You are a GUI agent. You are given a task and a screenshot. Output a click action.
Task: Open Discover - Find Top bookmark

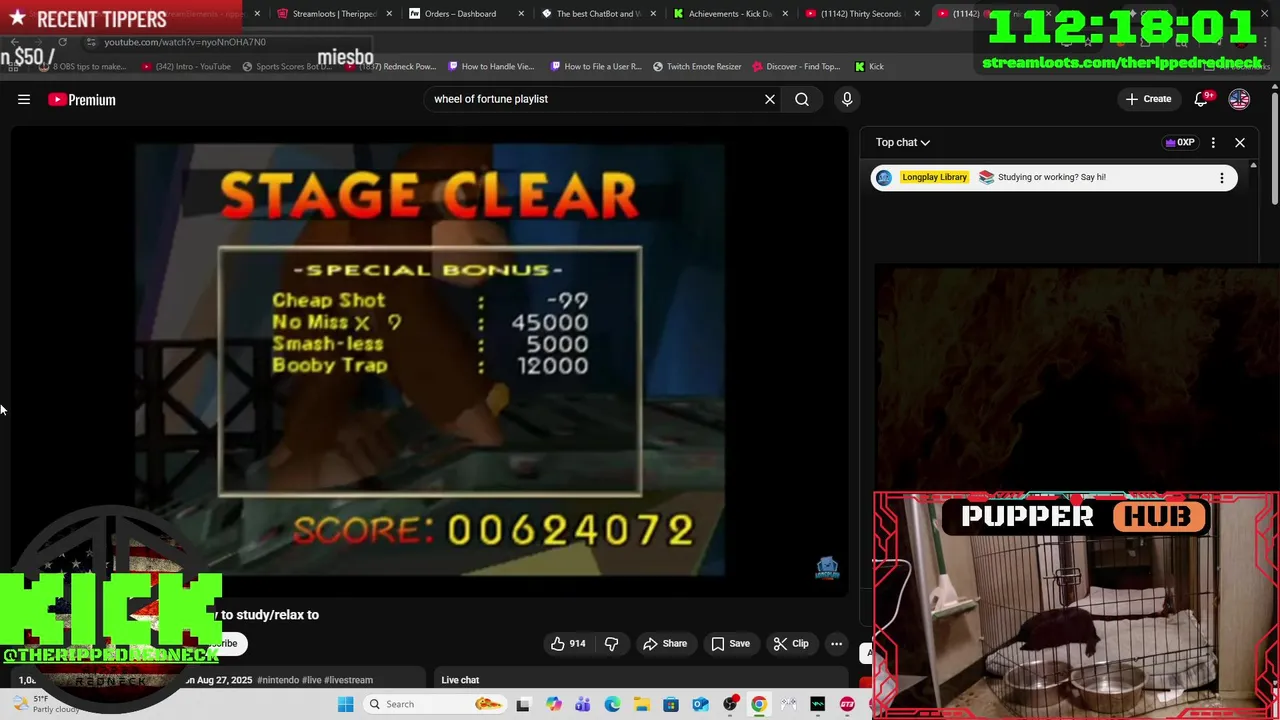click(796, 66)
